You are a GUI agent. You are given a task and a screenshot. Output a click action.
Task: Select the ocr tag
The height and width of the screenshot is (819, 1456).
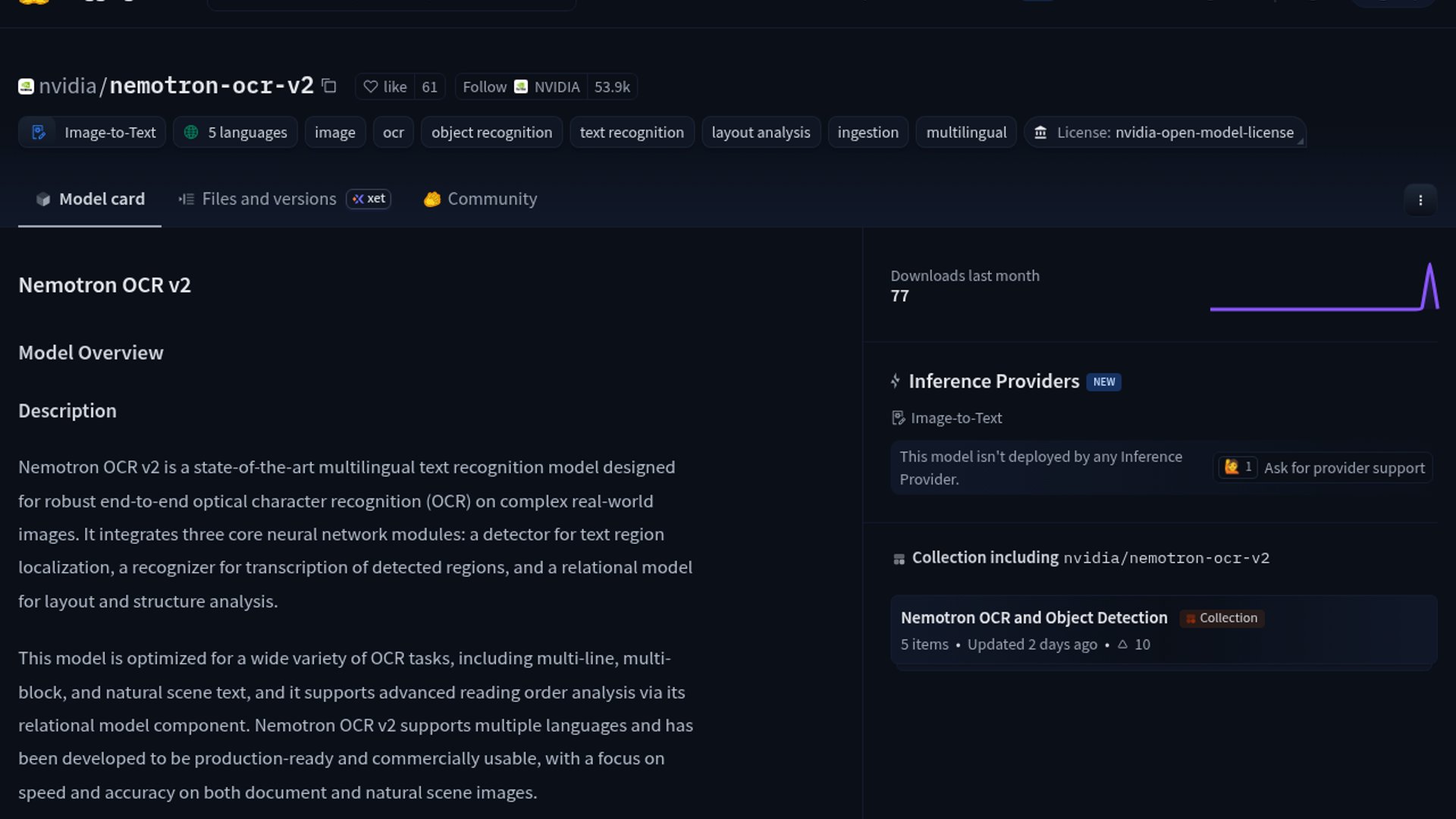click(x=393, y=132)
